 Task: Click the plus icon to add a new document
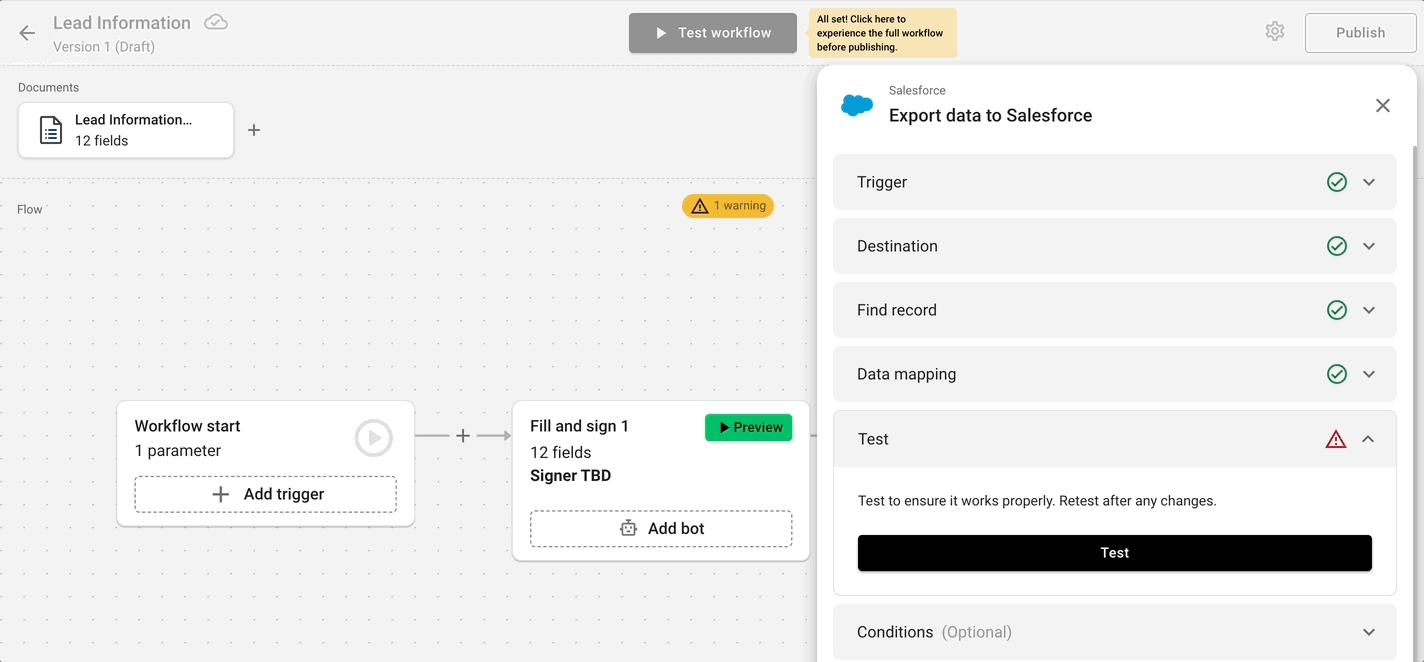coord(254,130)
